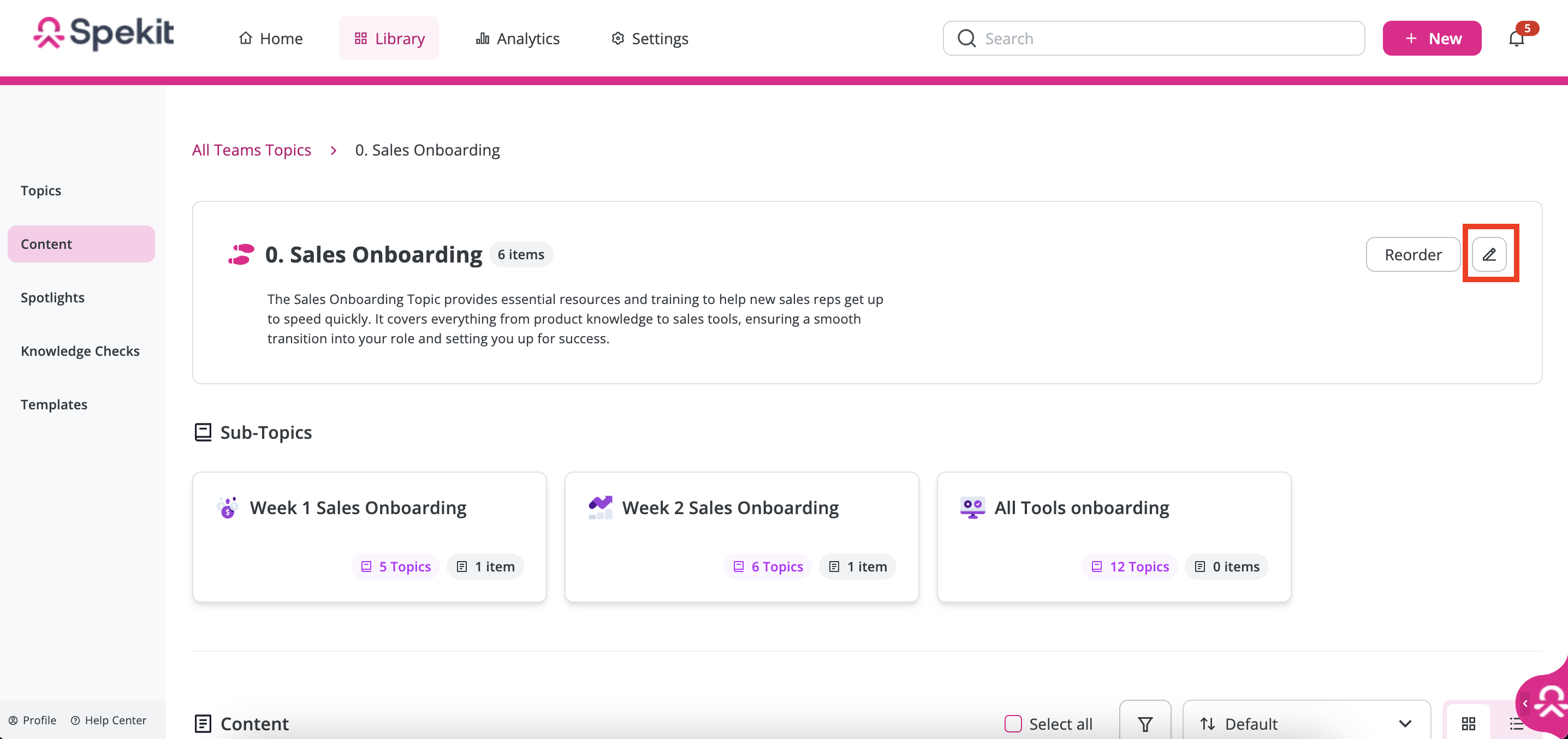The width and height of the screenshot is (1568, 739).
Task: Click the 0. Sales Onboarding breadcrumb text
Action: point(427,150)
